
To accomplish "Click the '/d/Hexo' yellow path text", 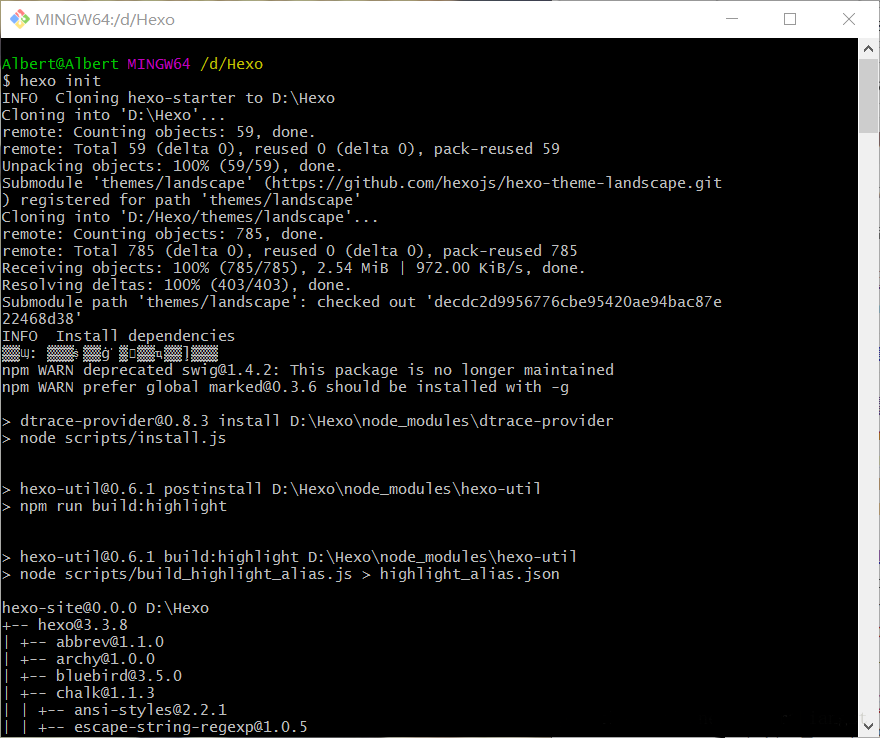I will point(231,64).
